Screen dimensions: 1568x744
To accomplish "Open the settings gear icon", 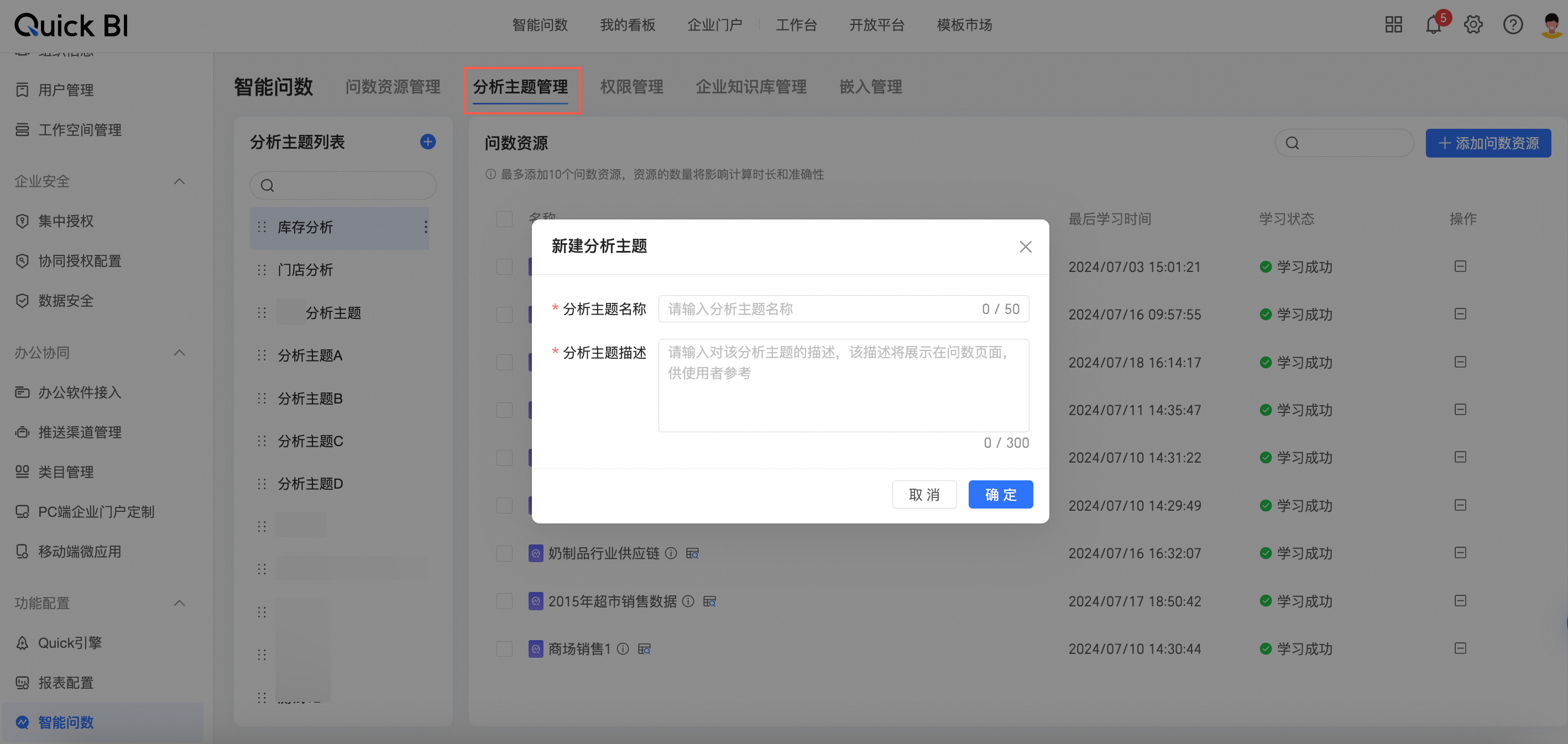I will point(1473,25).
